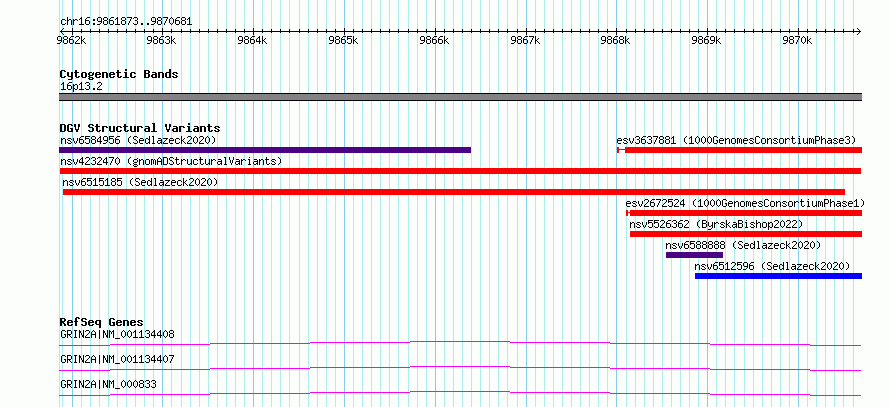The width and height of the screenshot is (890, 407).
Task: Select the red nsv6515185 variant bar
Action: coord(454,192)
